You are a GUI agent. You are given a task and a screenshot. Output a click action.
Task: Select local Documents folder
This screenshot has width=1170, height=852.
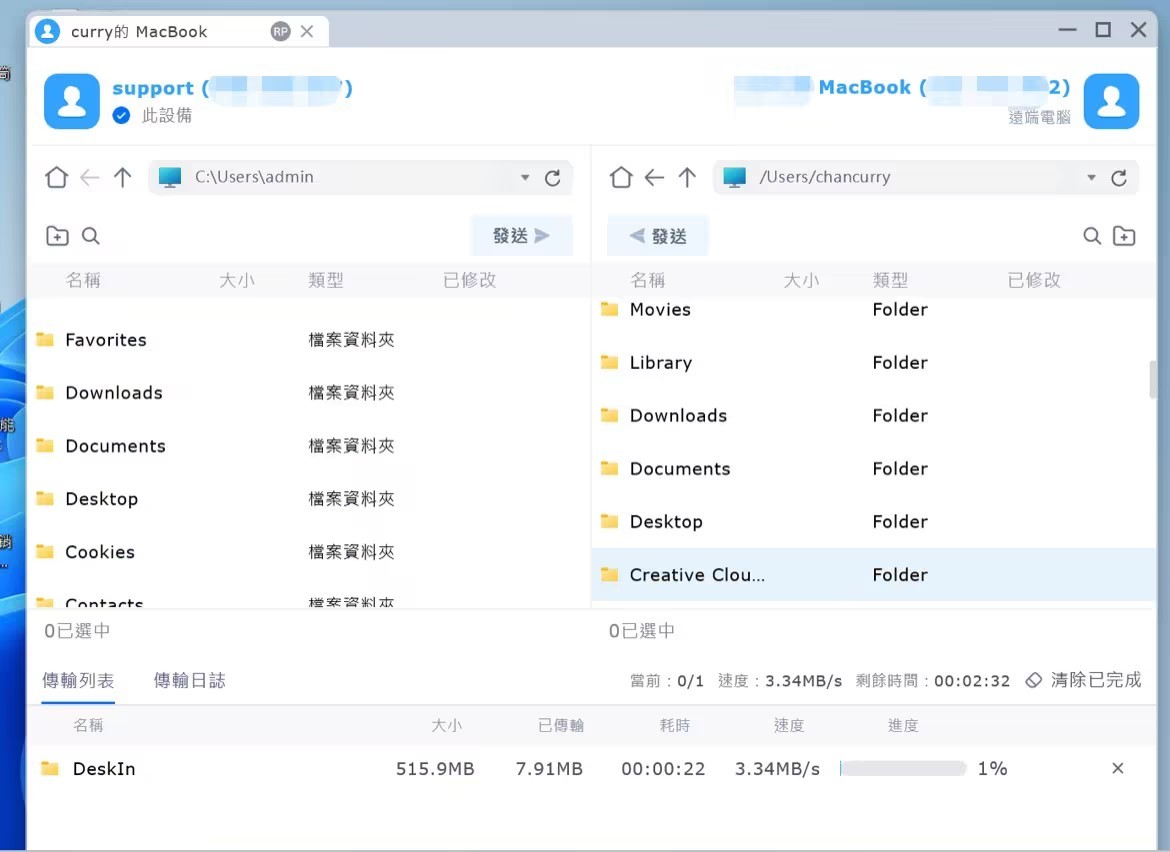tap(308, 446)
